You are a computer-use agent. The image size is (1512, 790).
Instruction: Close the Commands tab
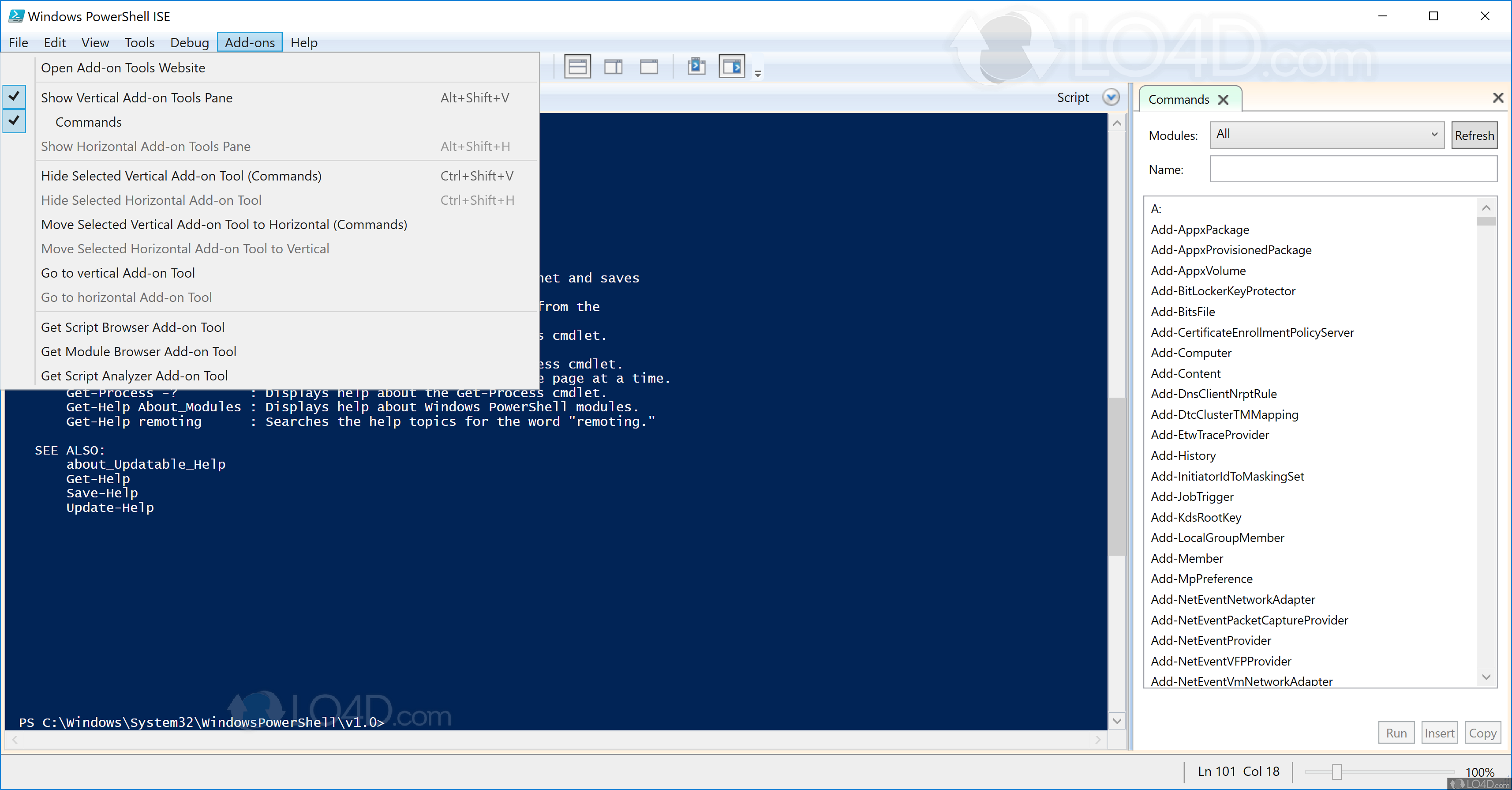[1223, 100]
